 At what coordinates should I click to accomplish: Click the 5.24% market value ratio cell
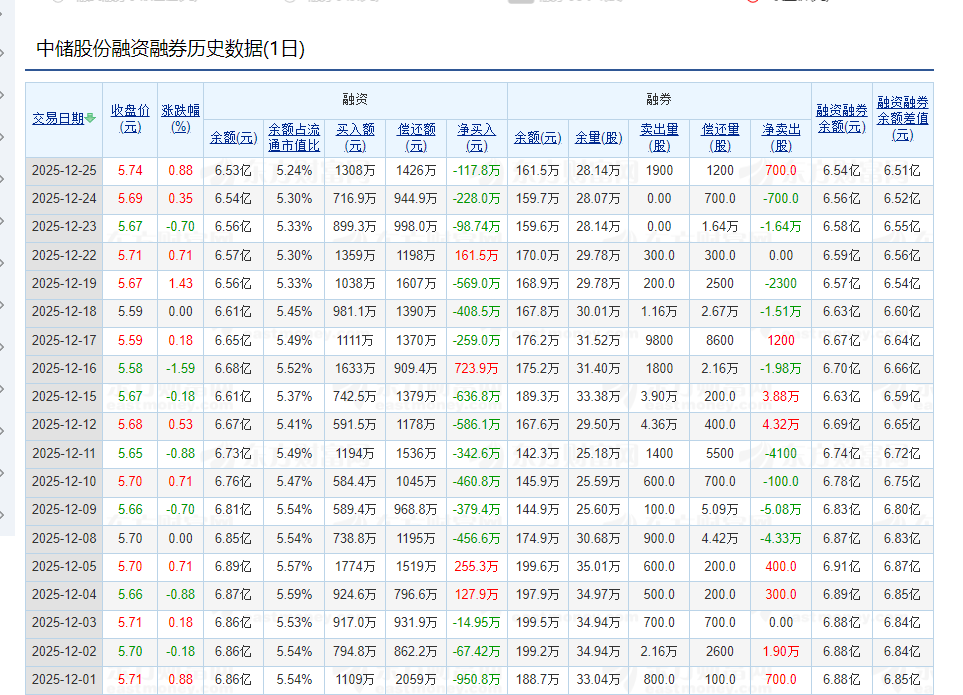294,171
